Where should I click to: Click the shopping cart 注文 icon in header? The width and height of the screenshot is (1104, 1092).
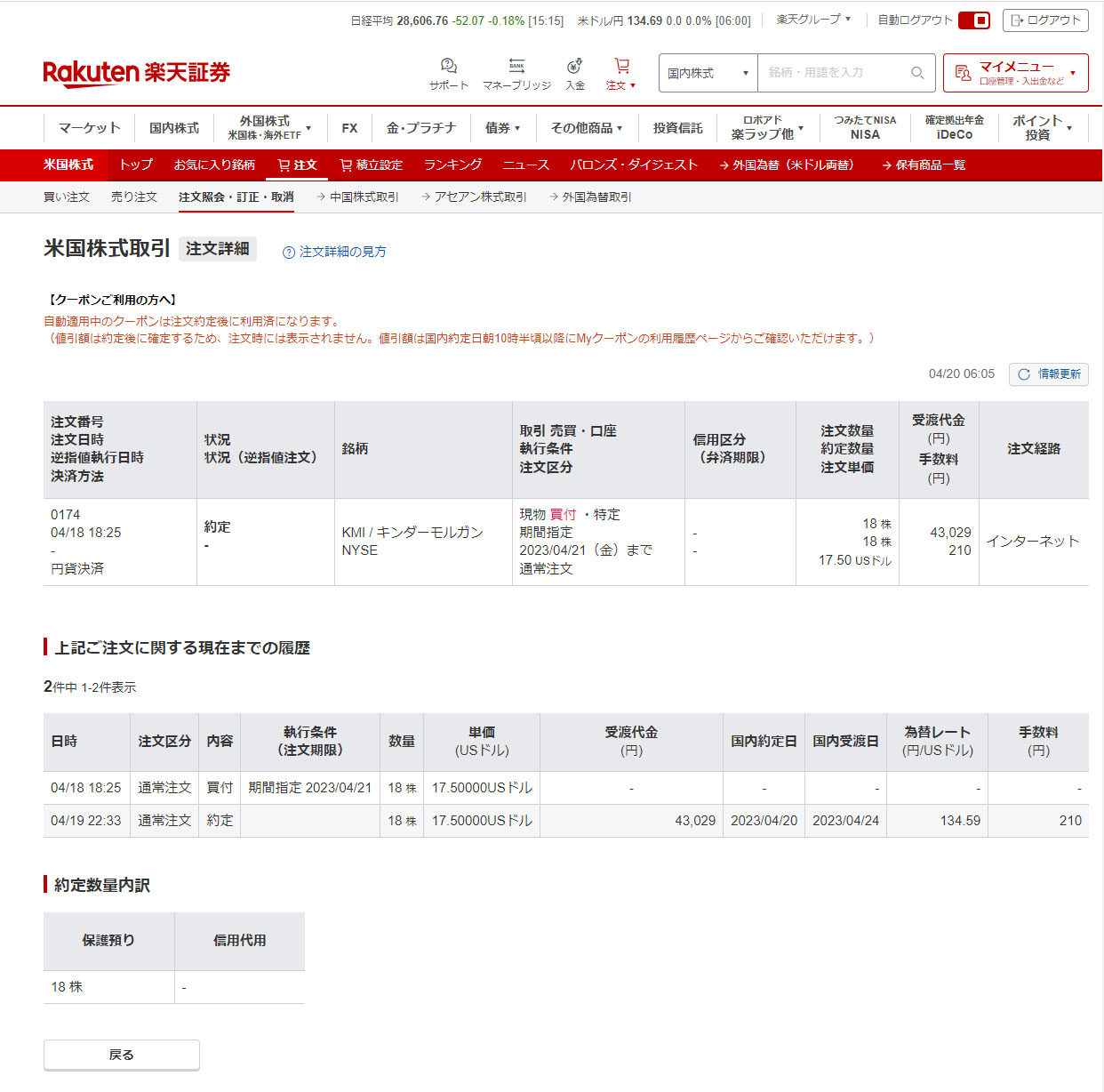[x=621, y=67]
